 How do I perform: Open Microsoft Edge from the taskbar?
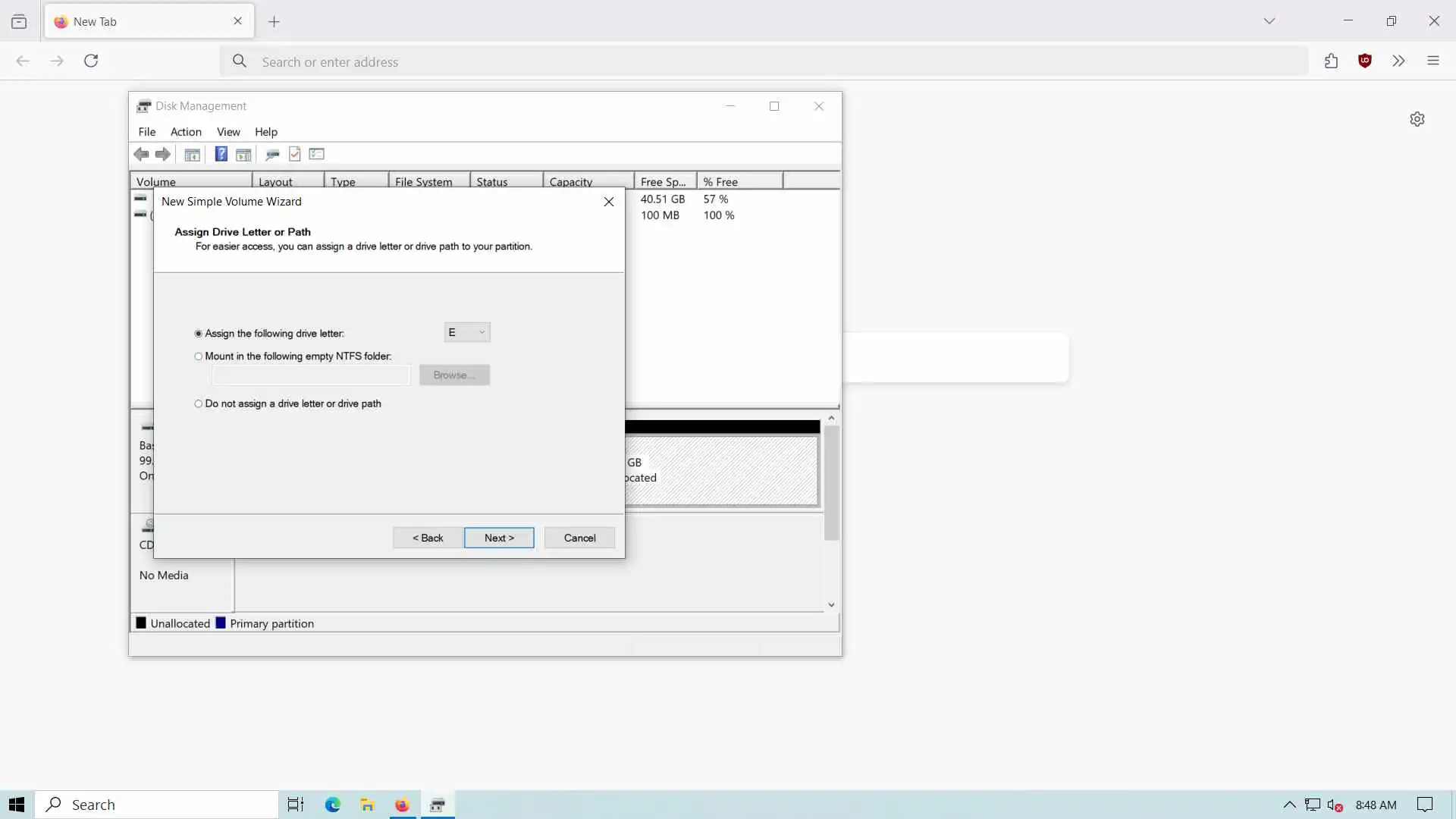[x=332, y=805]
